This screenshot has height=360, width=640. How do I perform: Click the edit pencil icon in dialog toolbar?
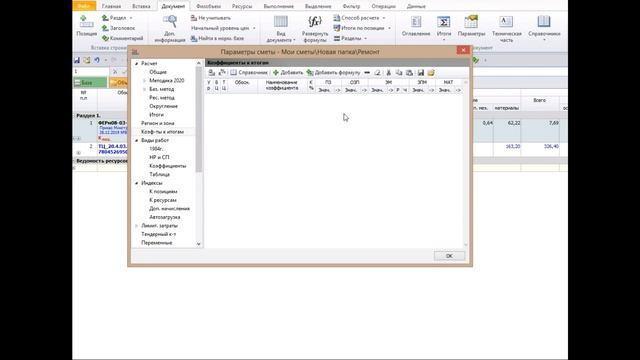(378, 73)
